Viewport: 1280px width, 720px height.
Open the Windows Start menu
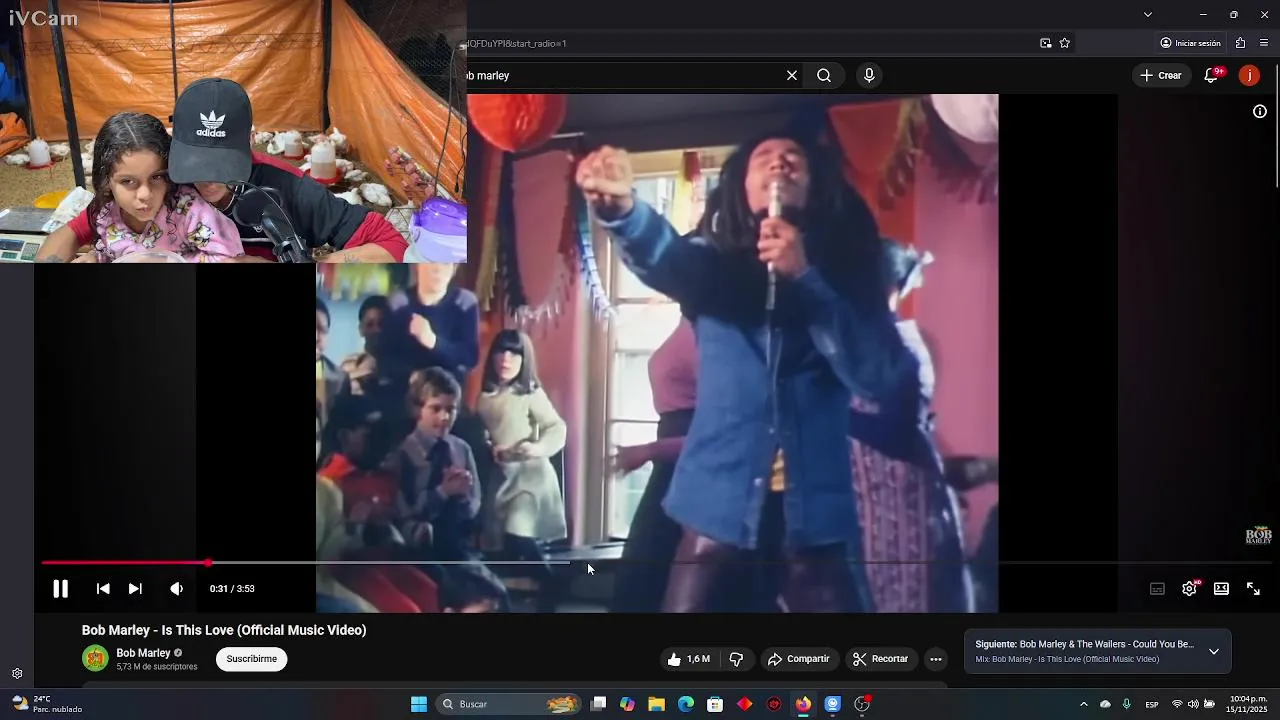[419, 704]
